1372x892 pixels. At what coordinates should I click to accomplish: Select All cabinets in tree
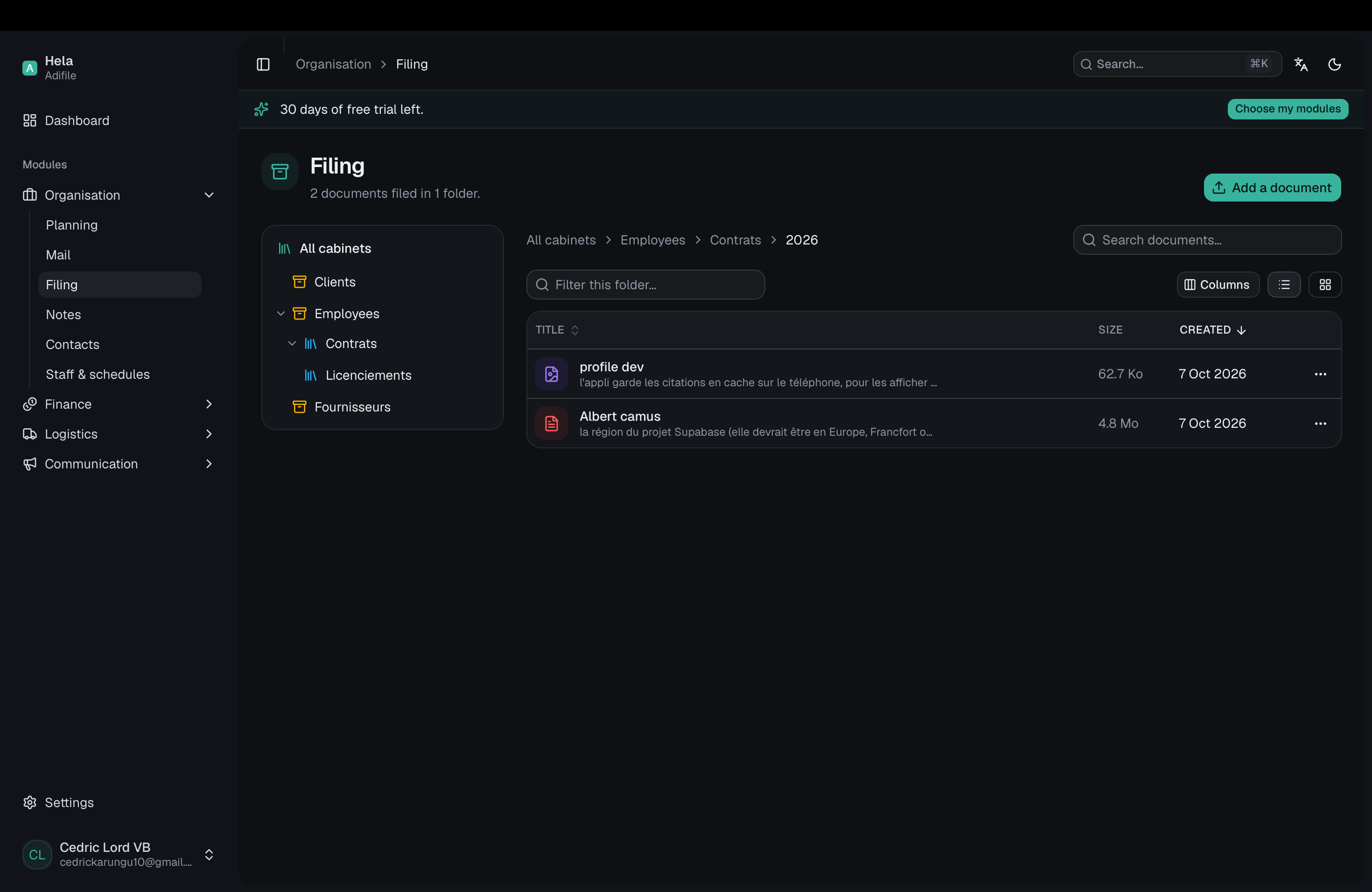(382, 248)
